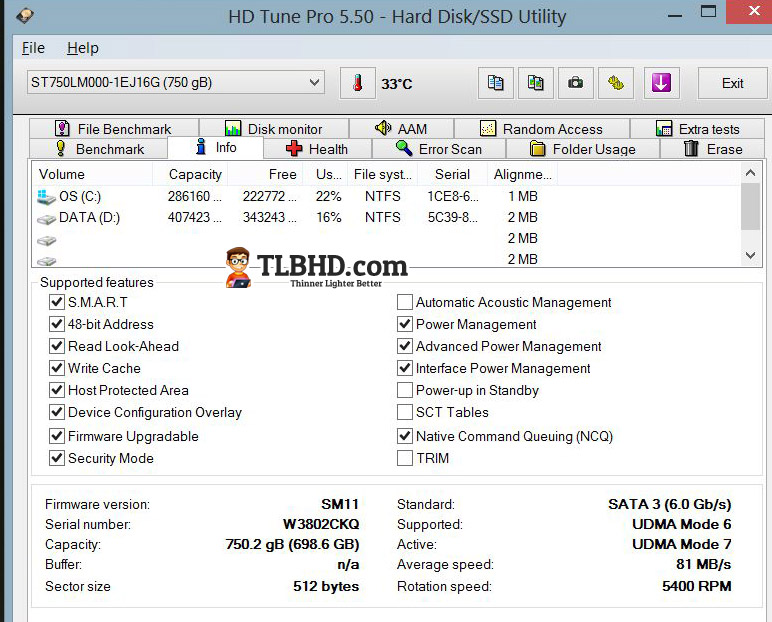Click the SM11 firmware version value
Screen dimensions: 772x622
(340, 504)
